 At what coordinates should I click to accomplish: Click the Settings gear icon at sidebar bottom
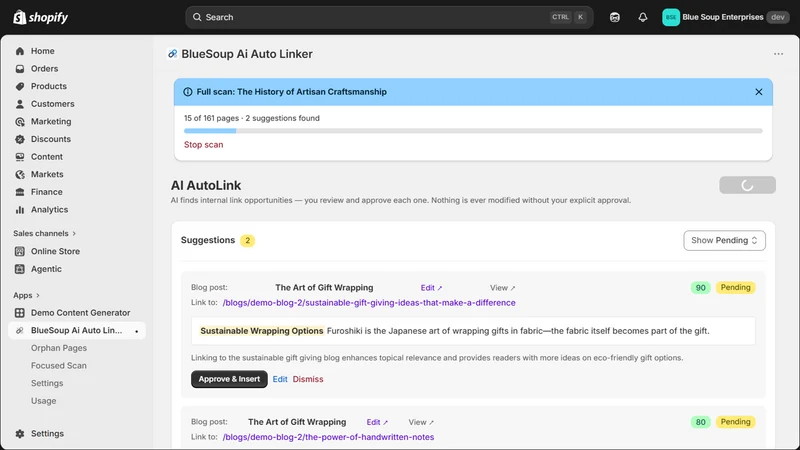tap(20, 434)
